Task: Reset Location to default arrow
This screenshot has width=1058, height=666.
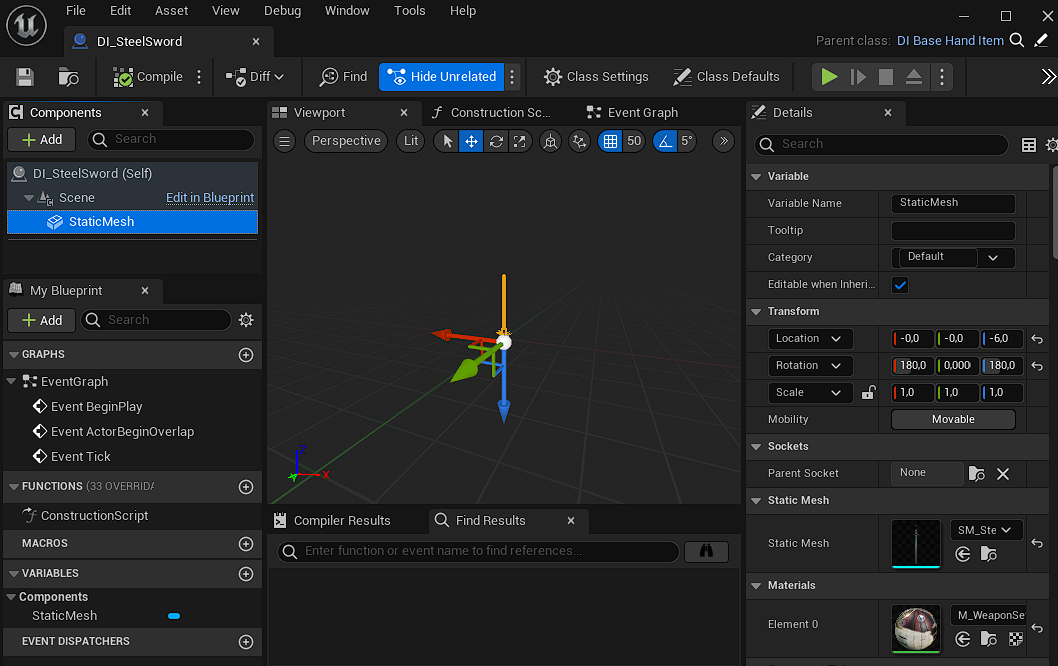Action: (x=1038, y=339)
